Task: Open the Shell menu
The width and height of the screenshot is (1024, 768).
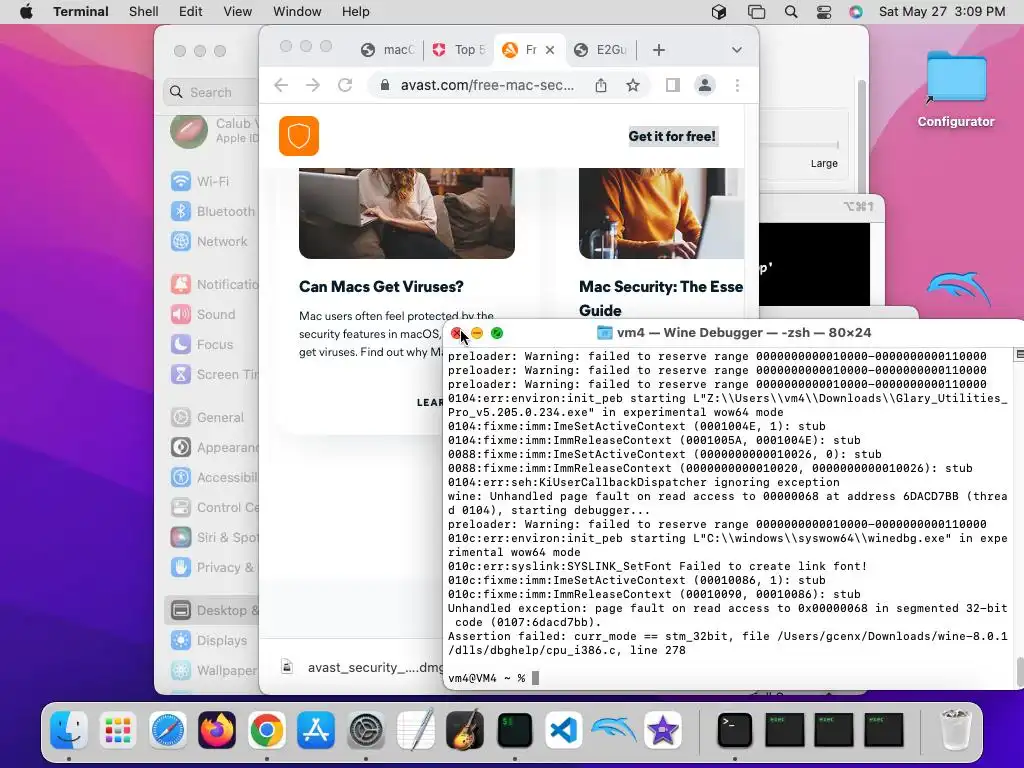Action: point(144,12)
